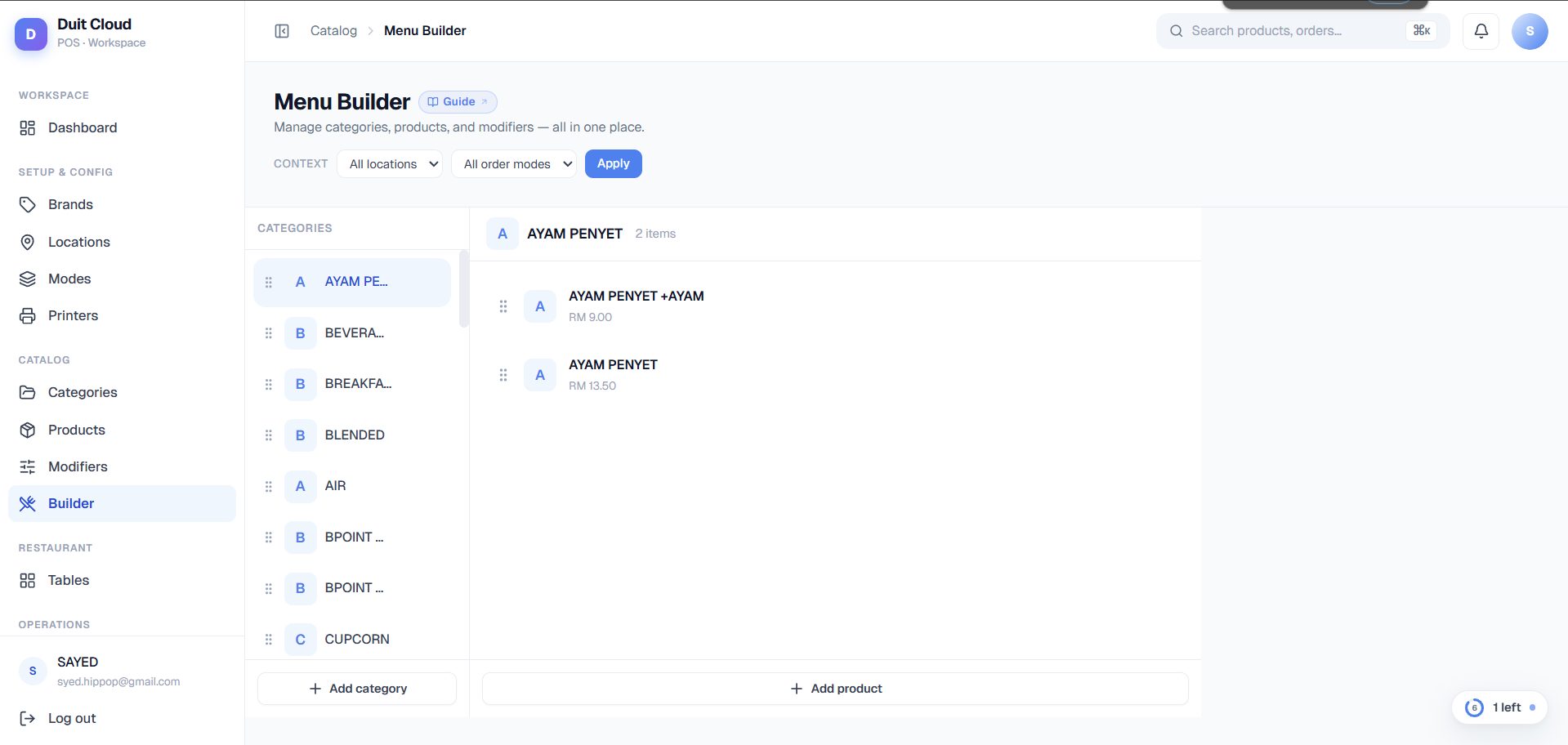Open Modifiers in Catalog section

[122, 466]
